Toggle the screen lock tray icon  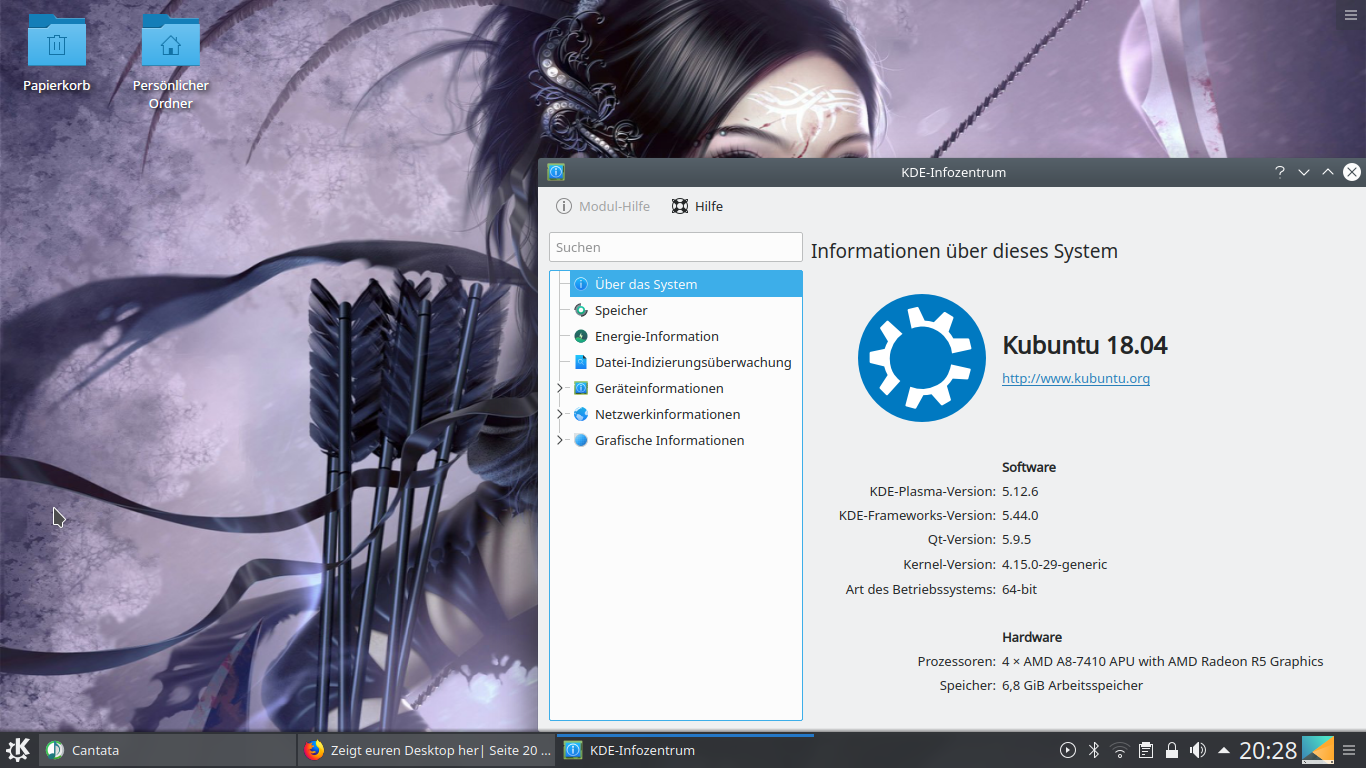tap(1172, 749)
